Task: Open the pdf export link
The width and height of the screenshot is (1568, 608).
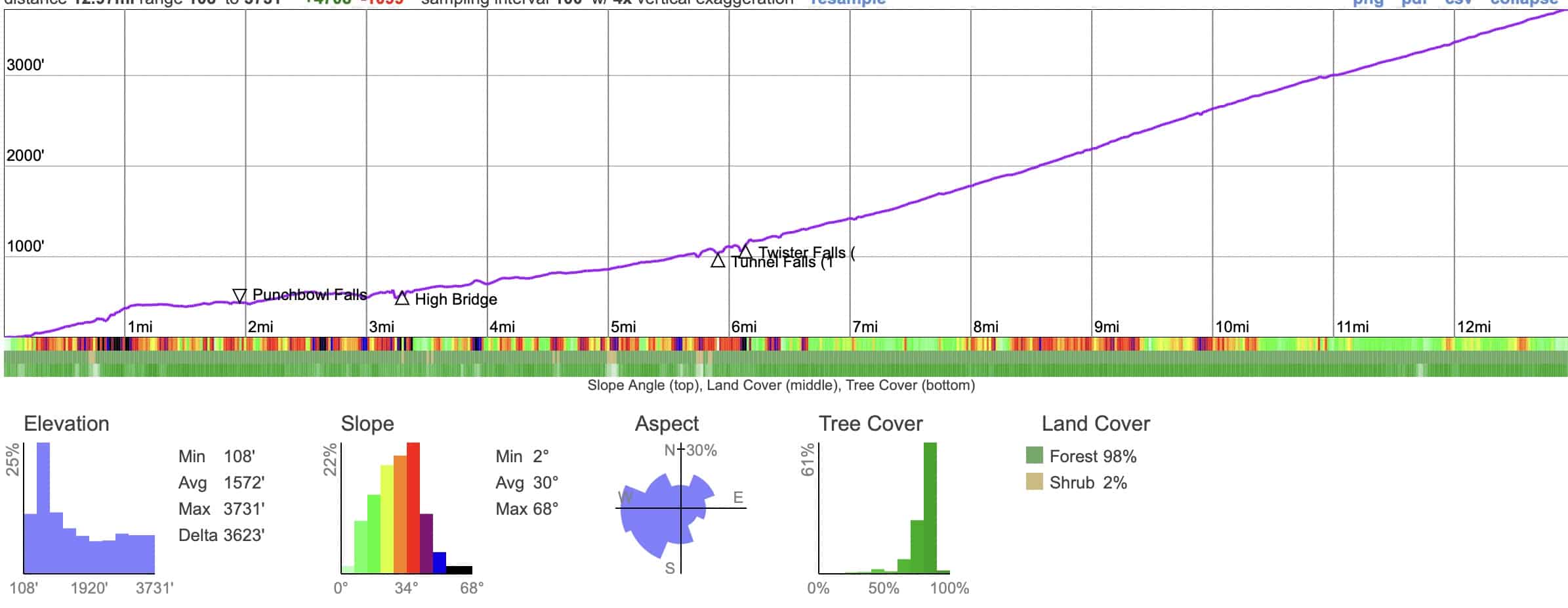Action: 1414,3
